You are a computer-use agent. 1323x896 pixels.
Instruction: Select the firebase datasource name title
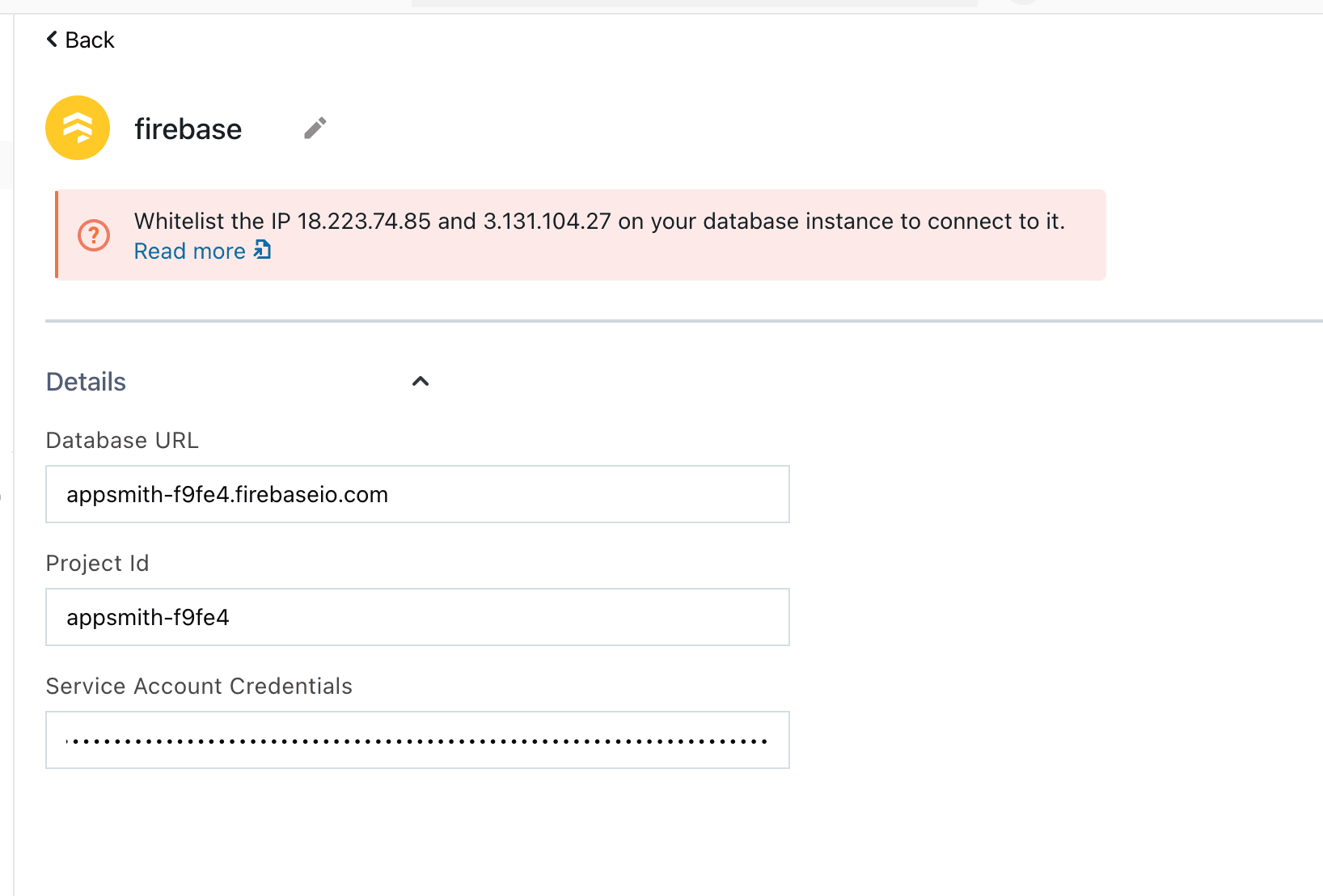pos(188,129)
